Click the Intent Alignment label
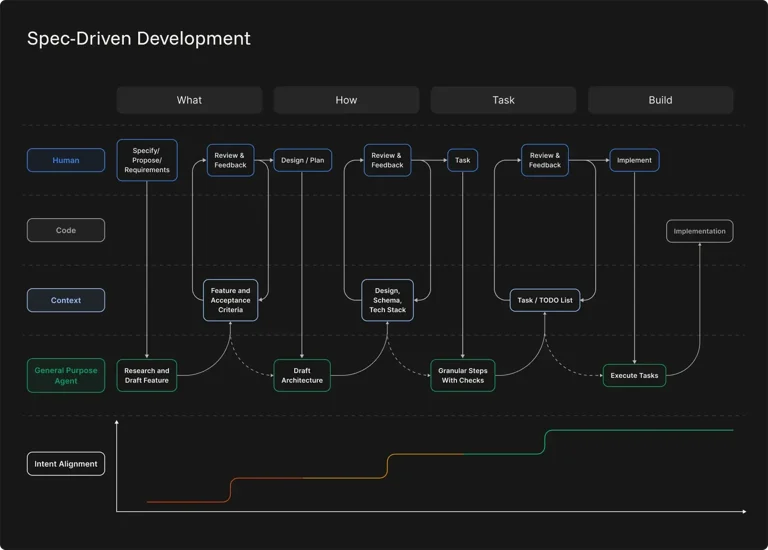 66,464
